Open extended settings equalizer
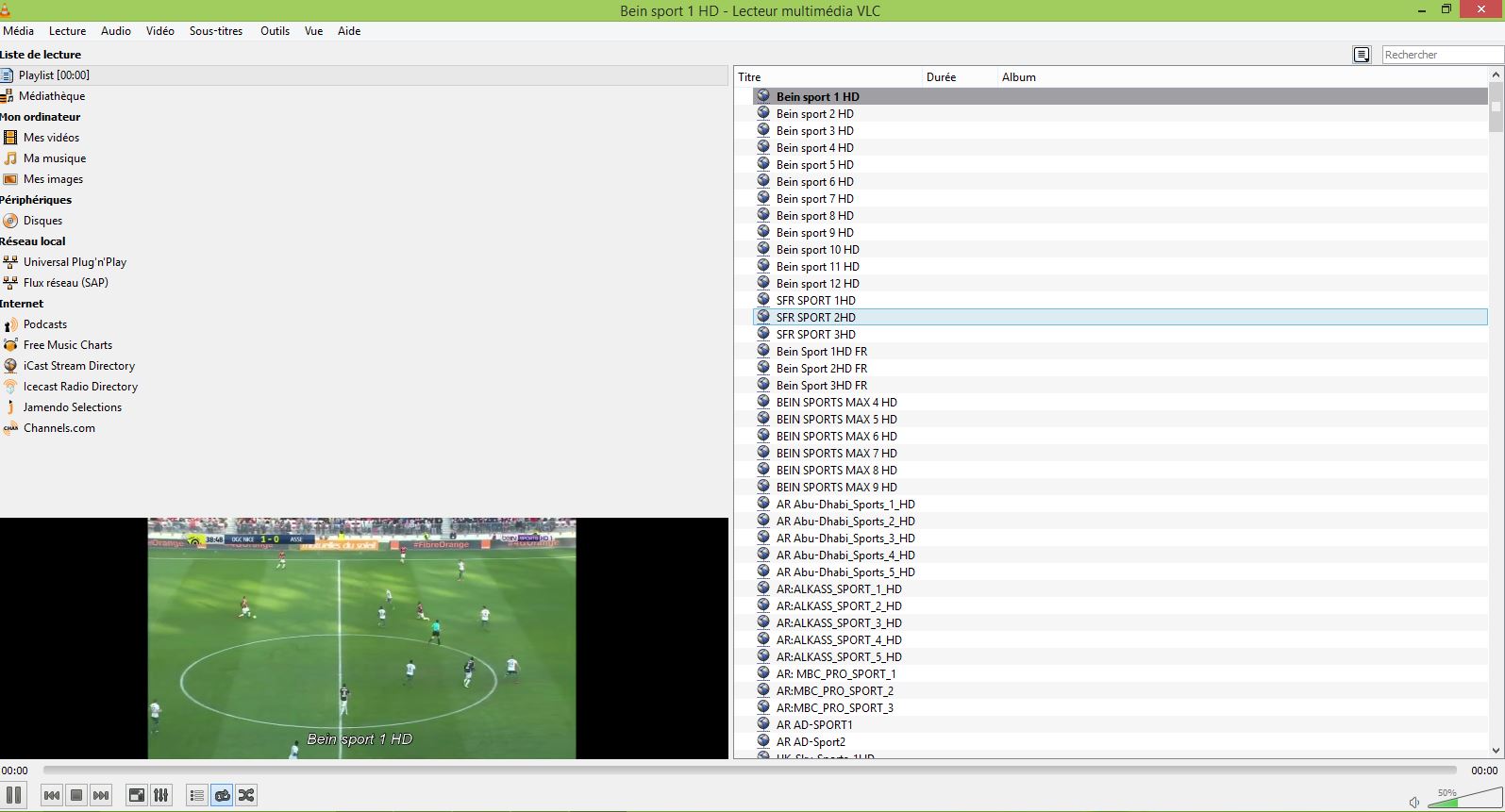1505x812 pixels. pos(161,795)
